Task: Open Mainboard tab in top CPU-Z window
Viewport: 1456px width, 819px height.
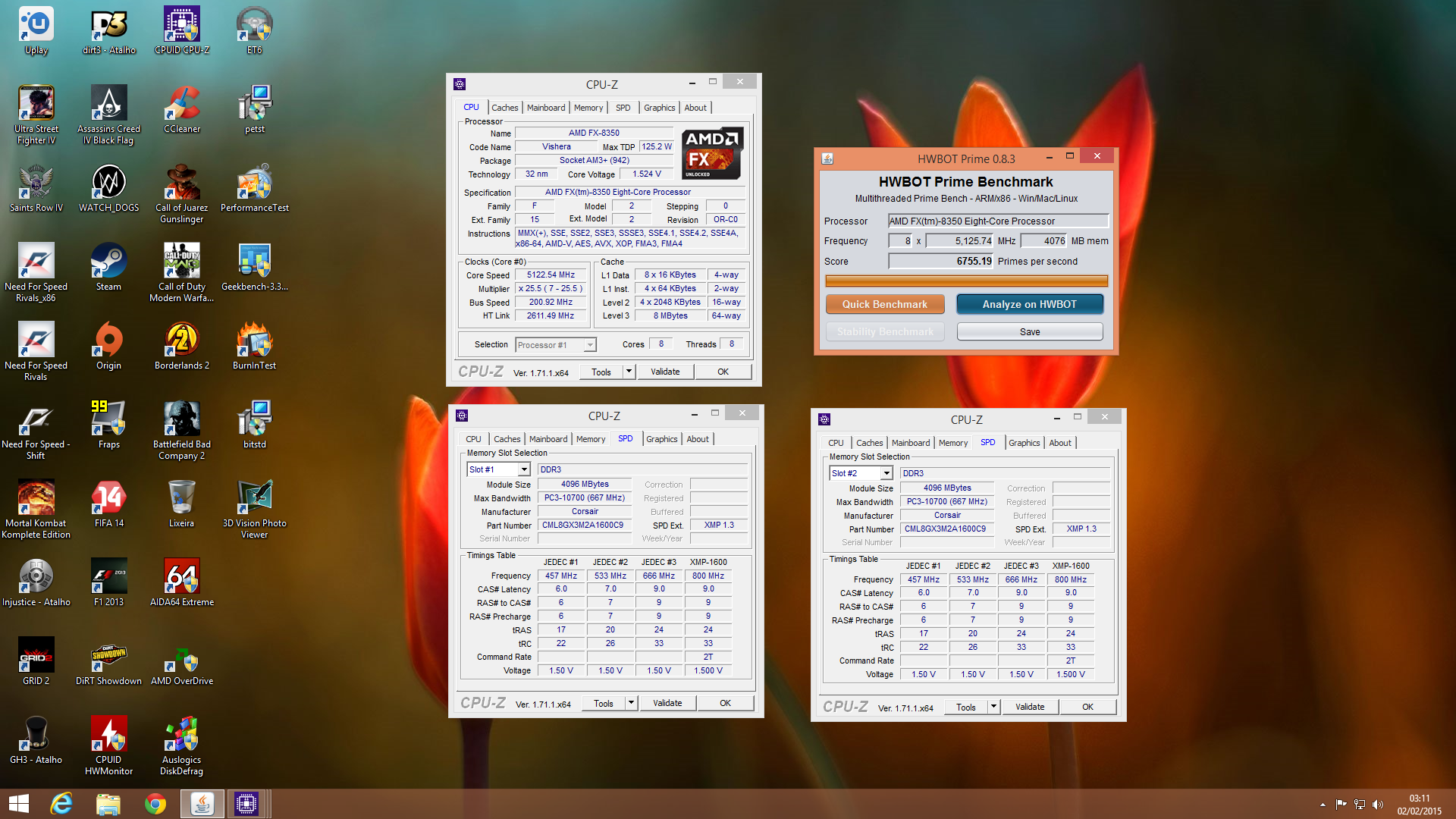Action: (x=546, y=108)
